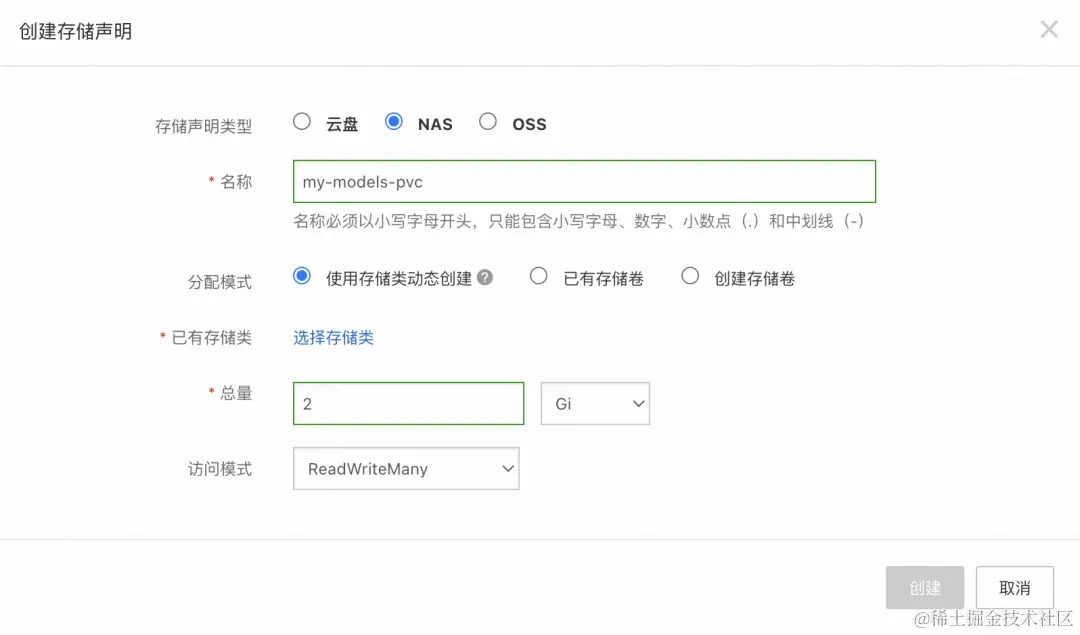Click the name field containing my-models-pvc
Screen dimensions: 1080x635
tap(584, 181)
